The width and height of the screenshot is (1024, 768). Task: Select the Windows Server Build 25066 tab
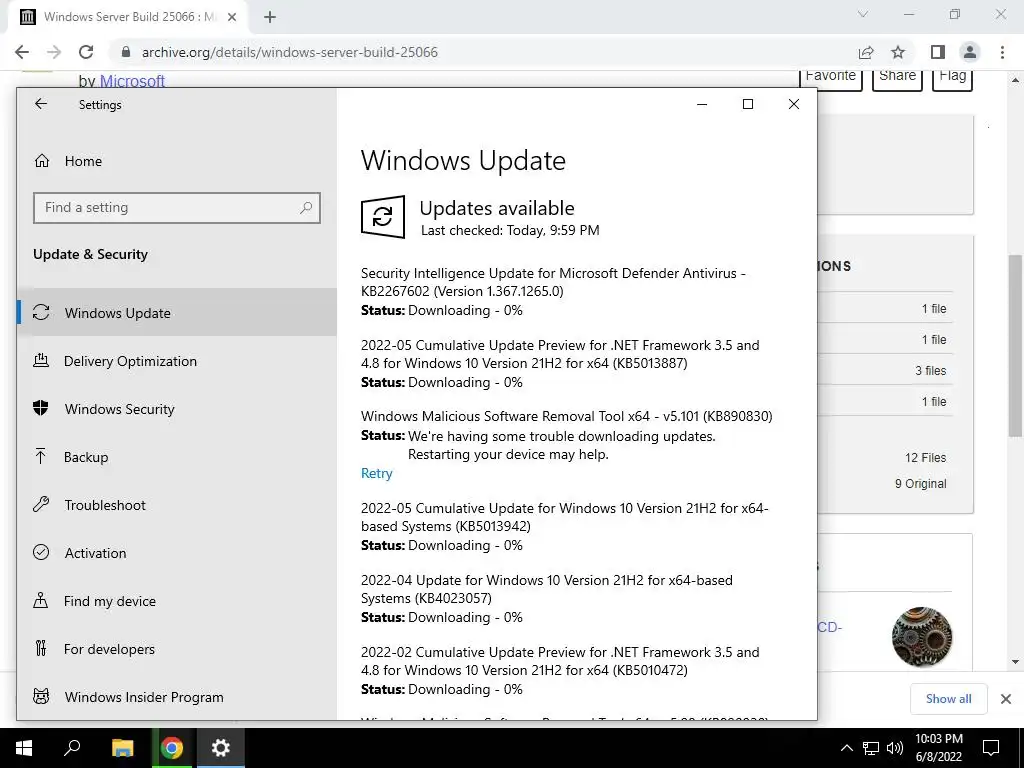[127, 17]
